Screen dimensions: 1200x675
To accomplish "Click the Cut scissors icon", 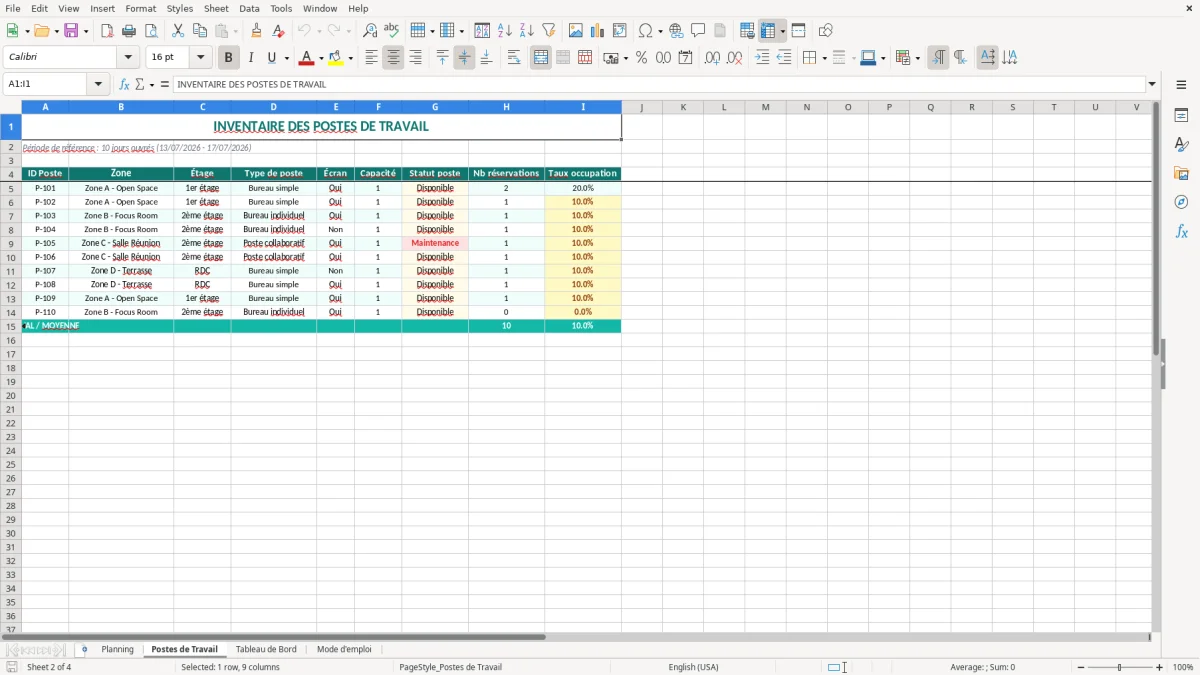I will tap(178, 31).
